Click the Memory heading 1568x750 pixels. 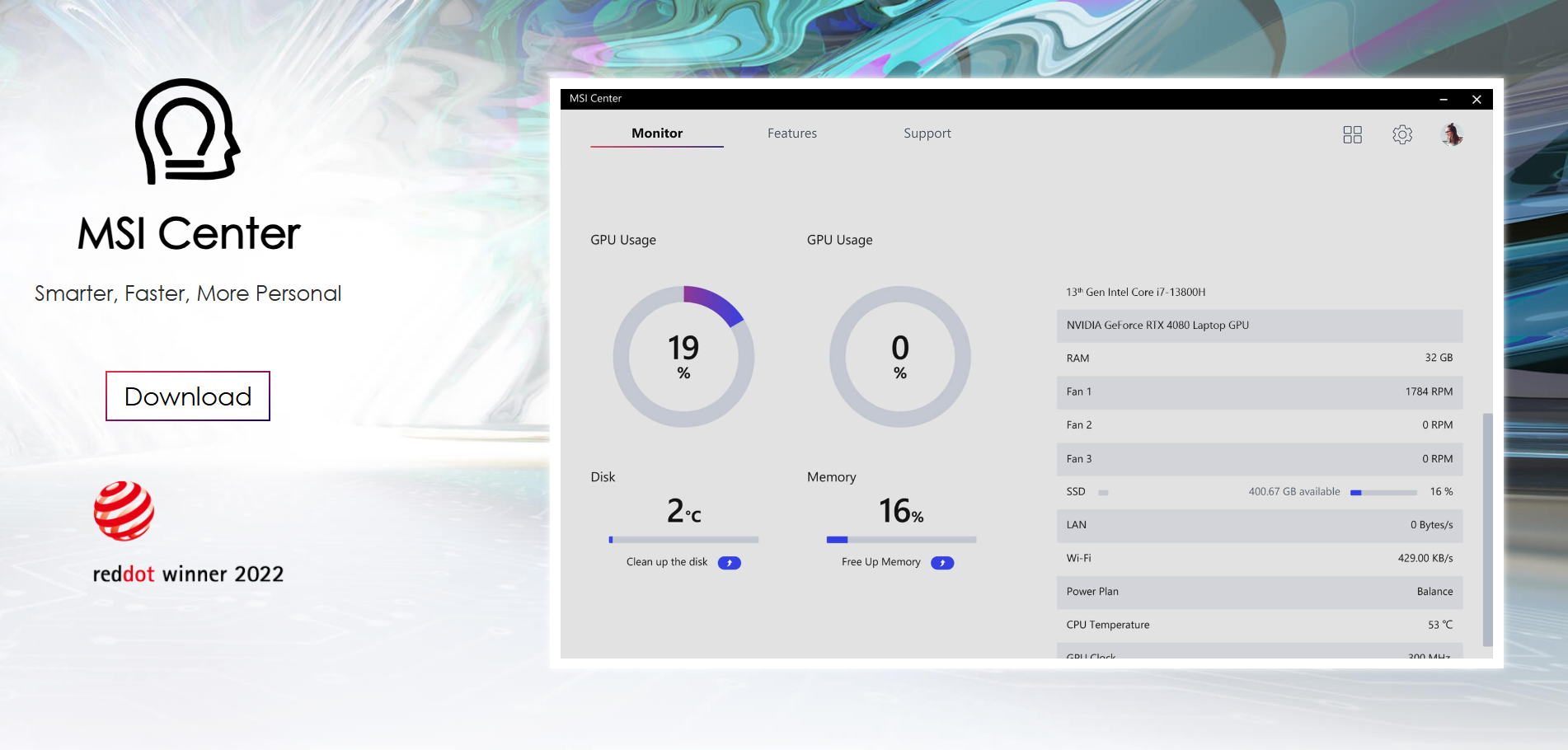point(832,477)
